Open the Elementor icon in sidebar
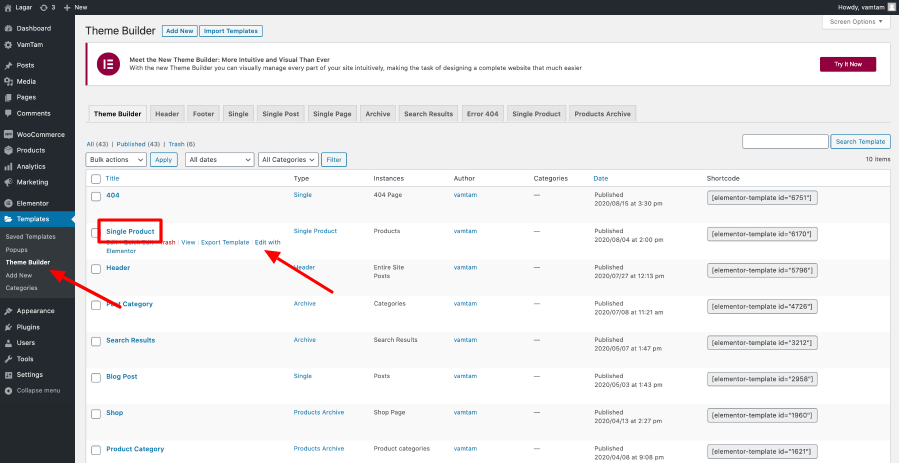 click(8, 203)
